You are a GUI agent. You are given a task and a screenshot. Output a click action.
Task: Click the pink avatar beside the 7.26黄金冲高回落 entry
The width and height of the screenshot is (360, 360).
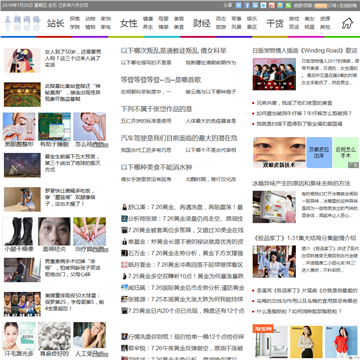(x=124, y=265)
